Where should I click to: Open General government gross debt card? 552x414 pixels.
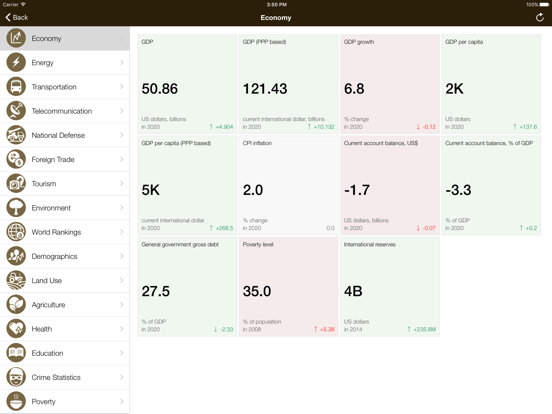coord(187,287)
